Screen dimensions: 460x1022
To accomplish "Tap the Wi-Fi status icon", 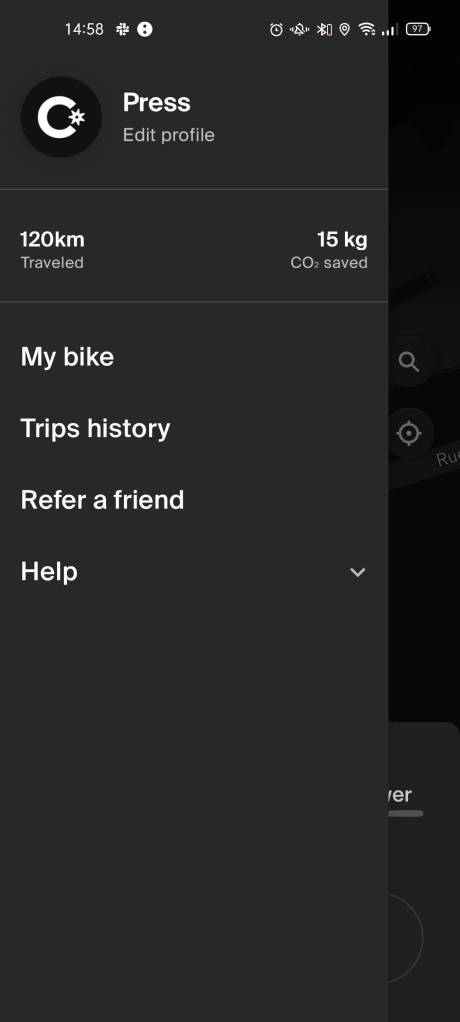I will tap(367, 29).
